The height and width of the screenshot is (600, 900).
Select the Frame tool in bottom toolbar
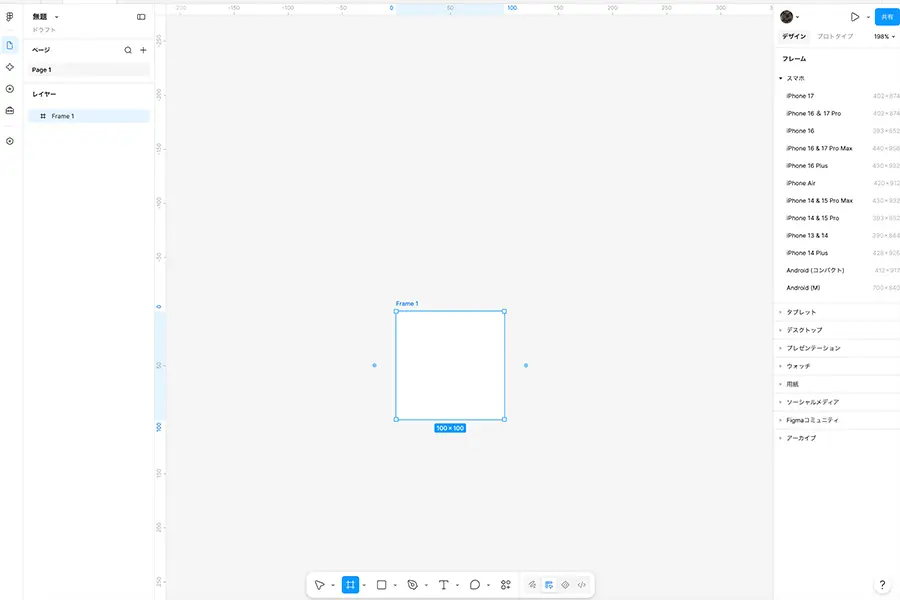click(x=350, y=584)
